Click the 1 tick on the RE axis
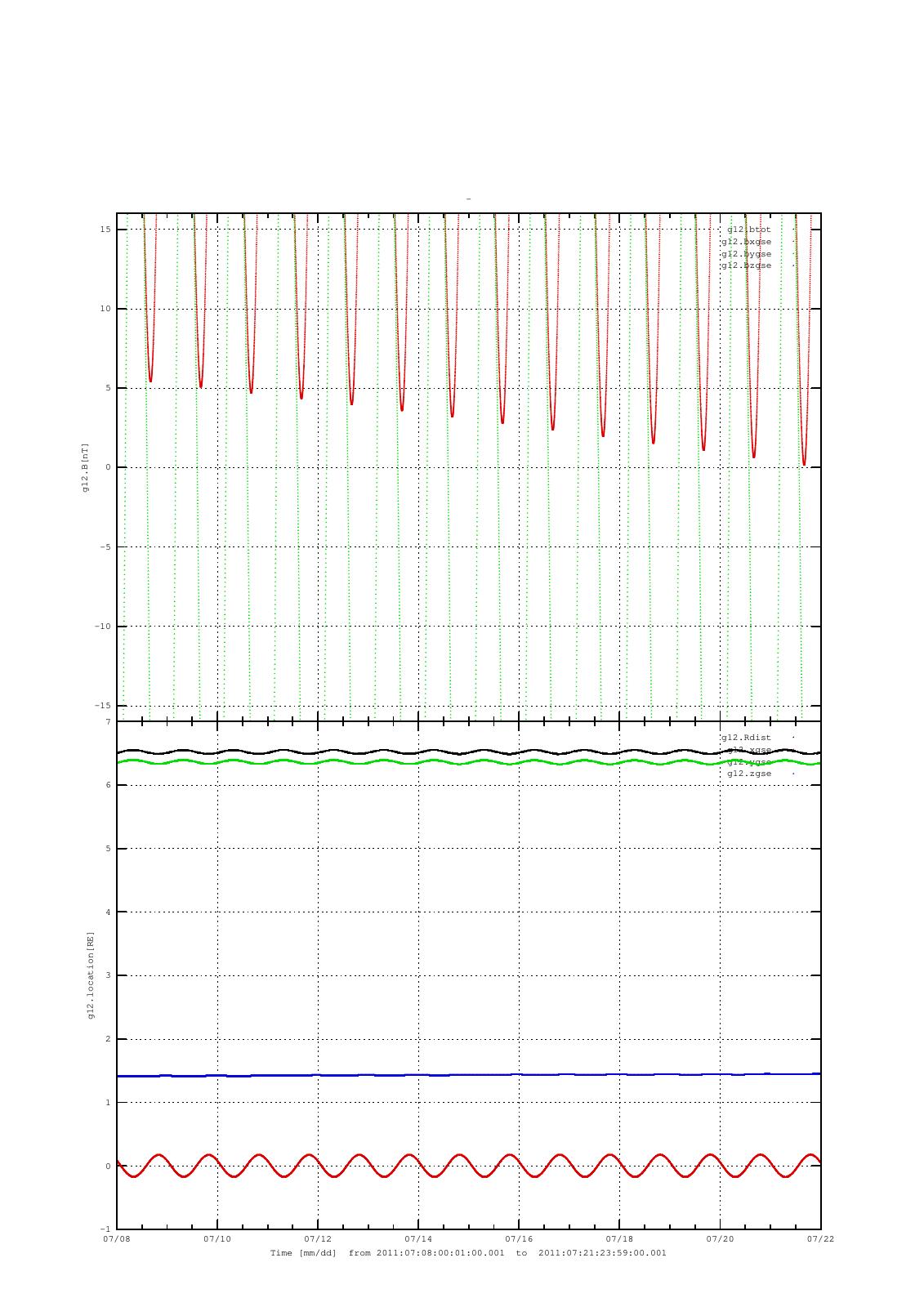924x1307 pixels. pyautogui.click(x=108, y=1103)
